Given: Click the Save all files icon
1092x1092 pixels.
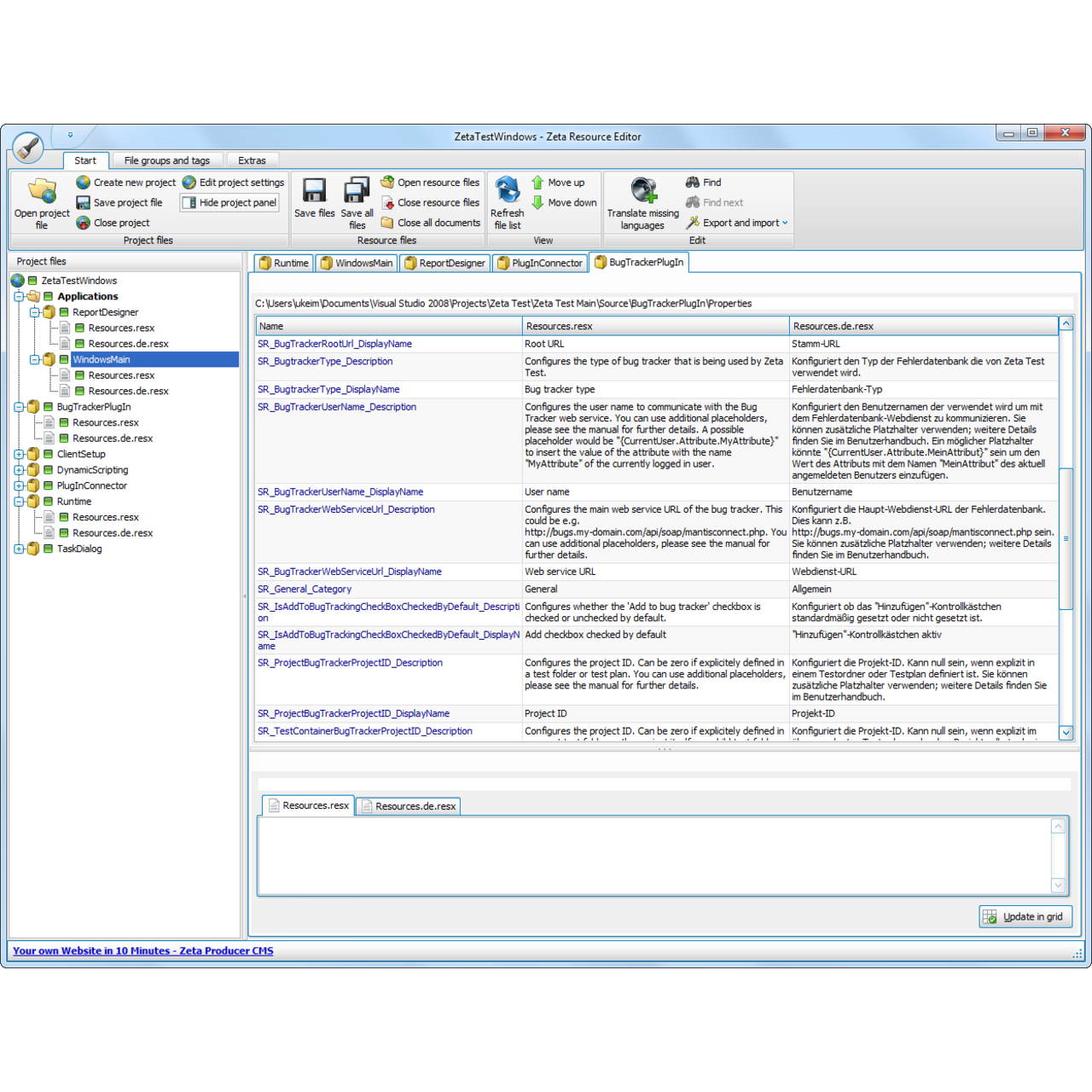Looking at the screenshot, I should point(357,190).
